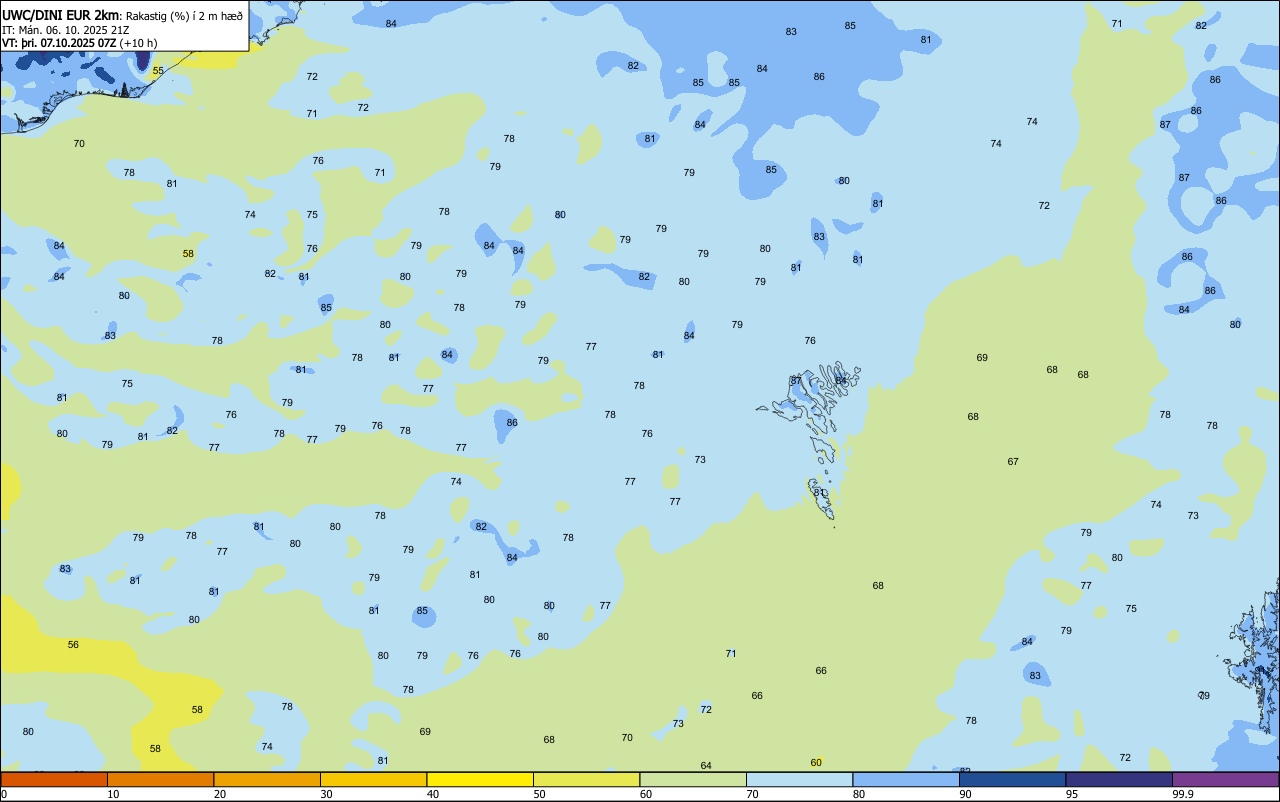This screenshot has width=1280, height=802.
Task: Click the '95' legend tick label
Action: [x=1072, y=794]
